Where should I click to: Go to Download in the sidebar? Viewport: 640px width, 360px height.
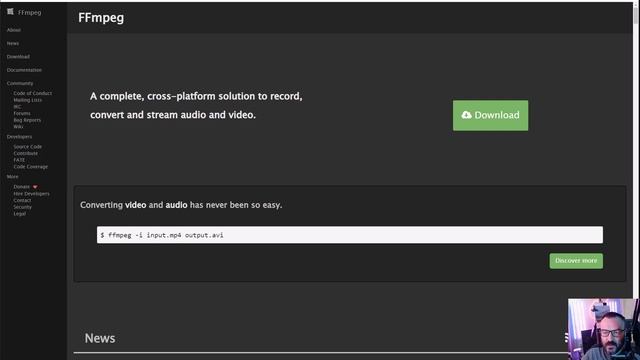pos(18,57)
